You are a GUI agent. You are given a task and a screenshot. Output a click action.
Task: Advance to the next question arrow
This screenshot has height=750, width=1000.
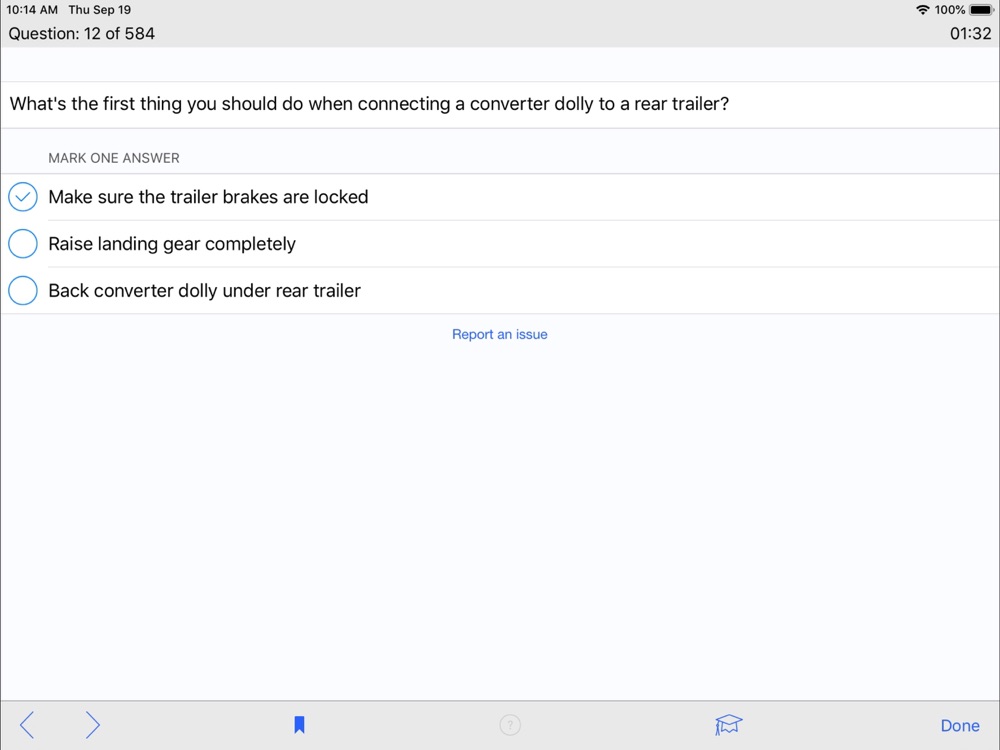[92, 725]
